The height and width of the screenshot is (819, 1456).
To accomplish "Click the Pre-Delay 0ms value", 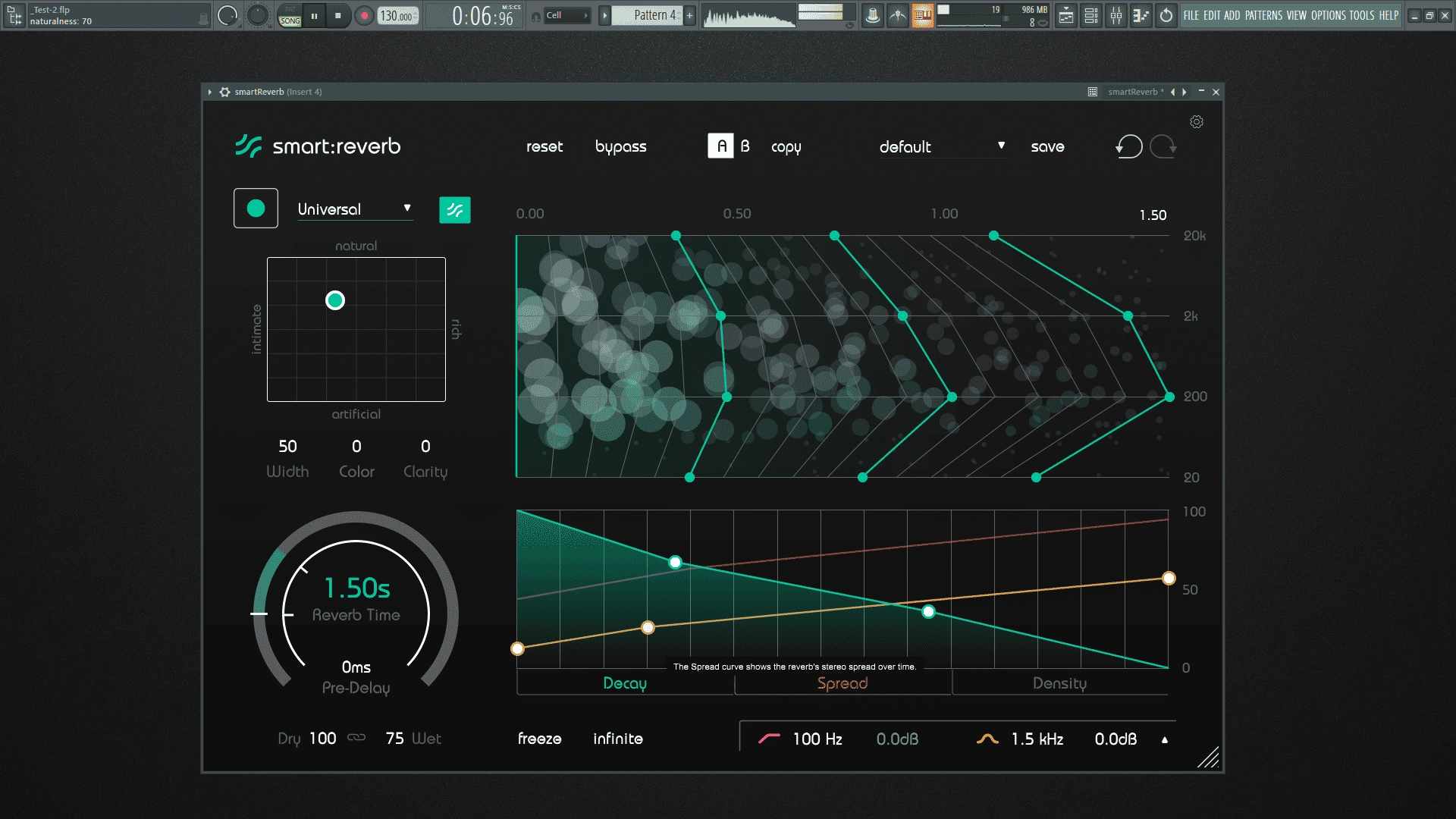I will 356,667.
